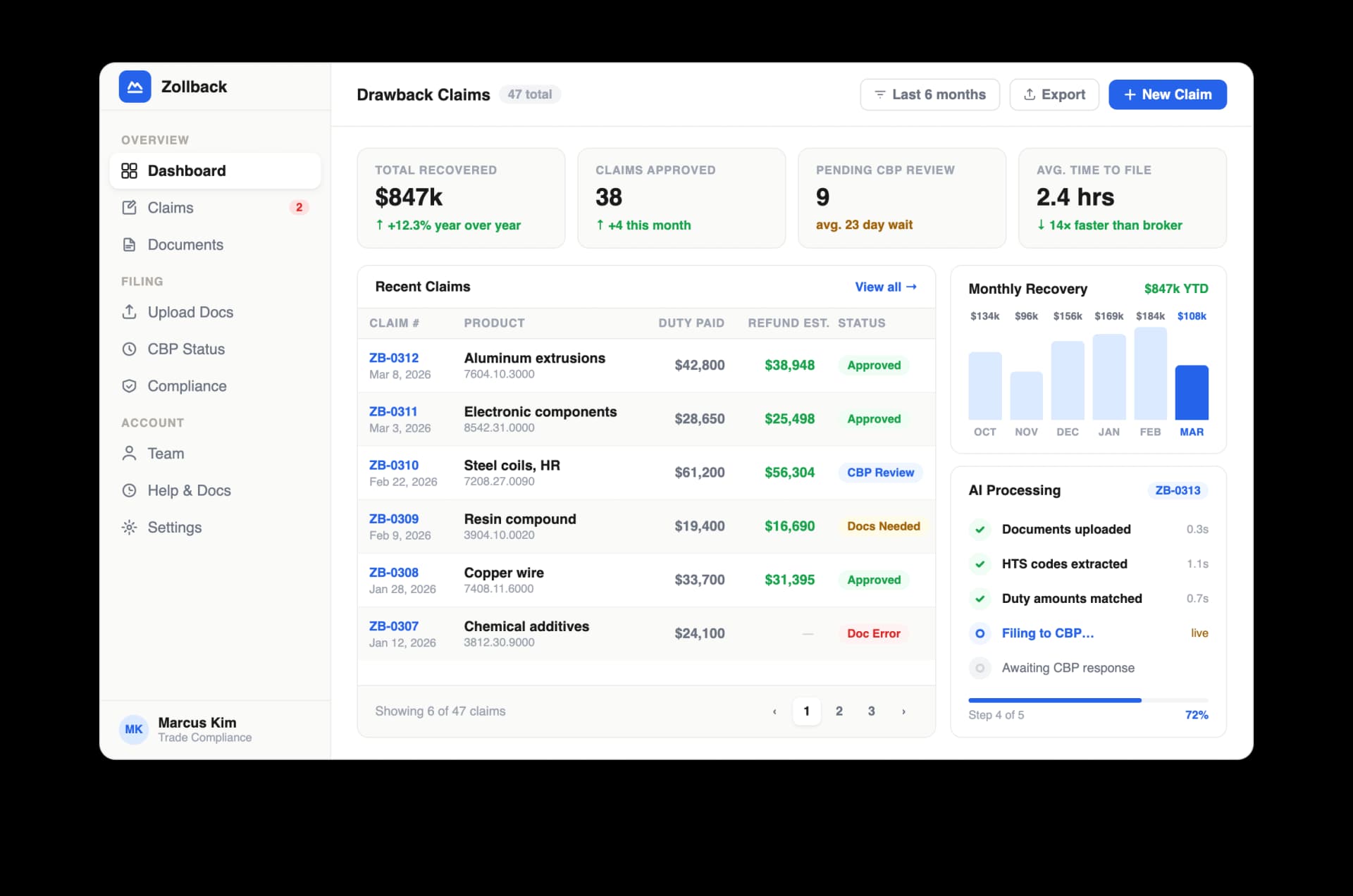Open Documents in sidebar menu
This screenshot has height=896, width=1353.
point(185,245)
